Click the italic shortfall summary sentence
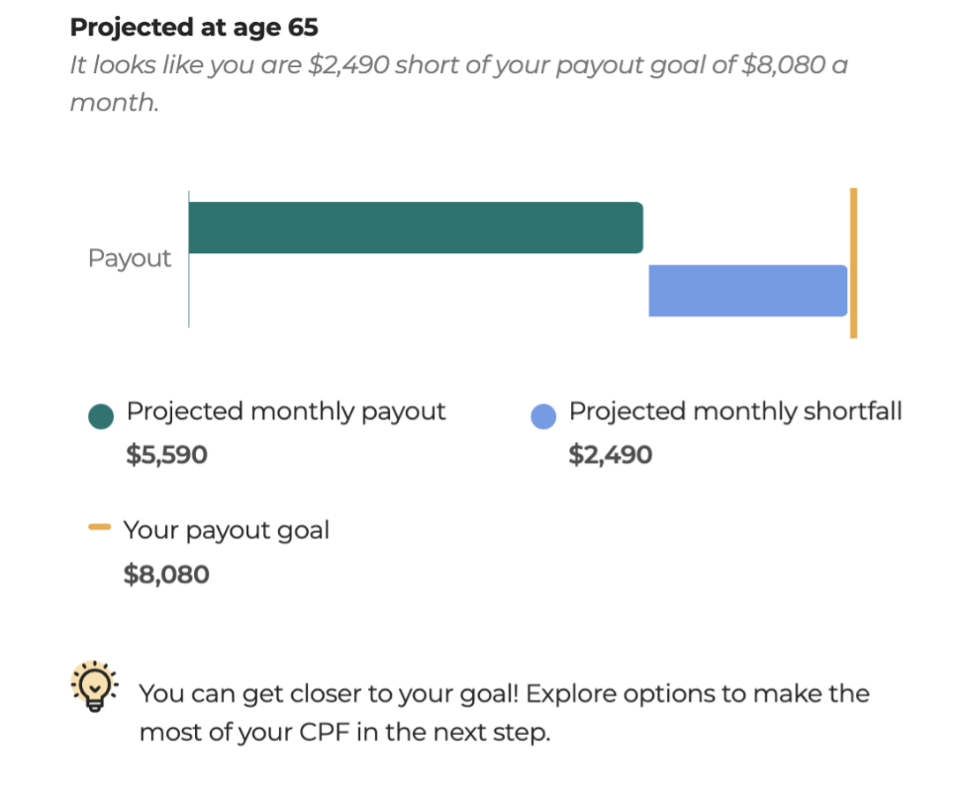Image resolution: width=956 pixels, height=812 pixels. pos(459,84)
